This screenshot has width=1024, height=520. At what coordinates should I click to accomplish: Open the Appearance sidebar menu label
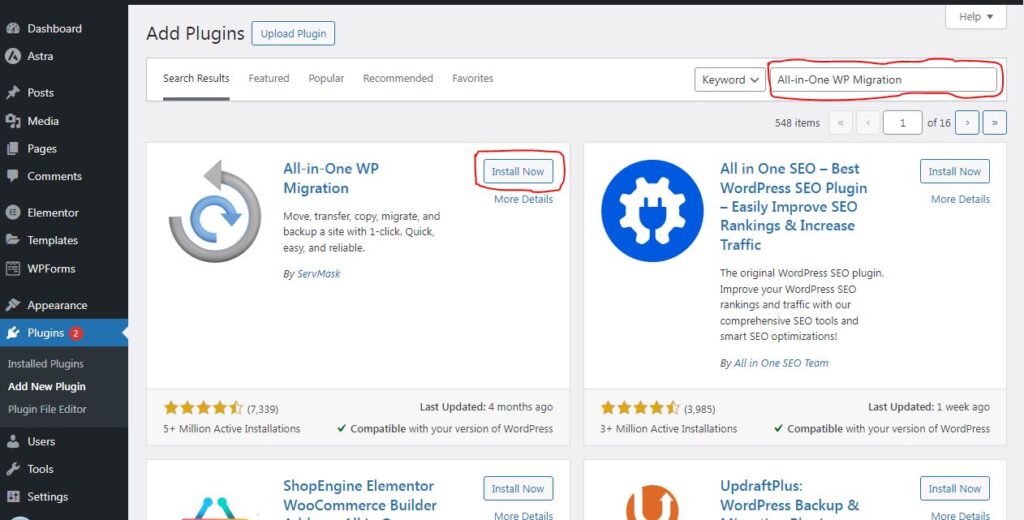click(x=57, y=305)
